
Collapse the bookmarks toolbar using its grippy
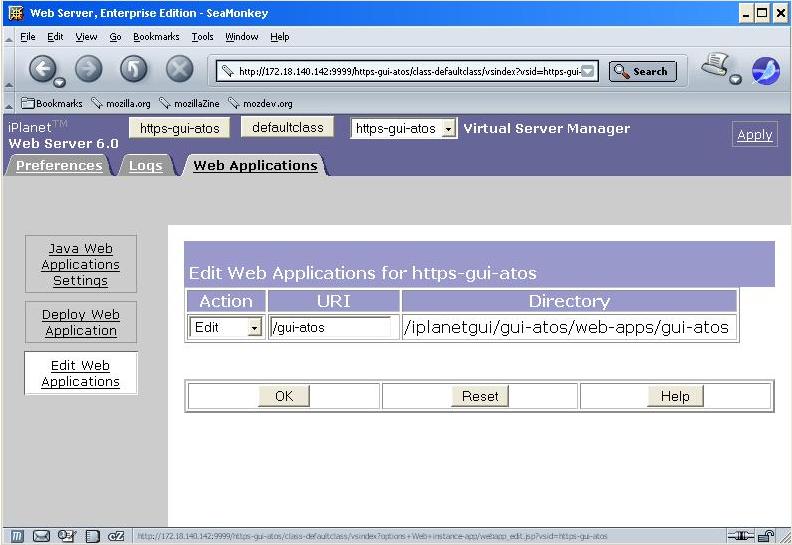pyautogui.click(x=9, y=104)
